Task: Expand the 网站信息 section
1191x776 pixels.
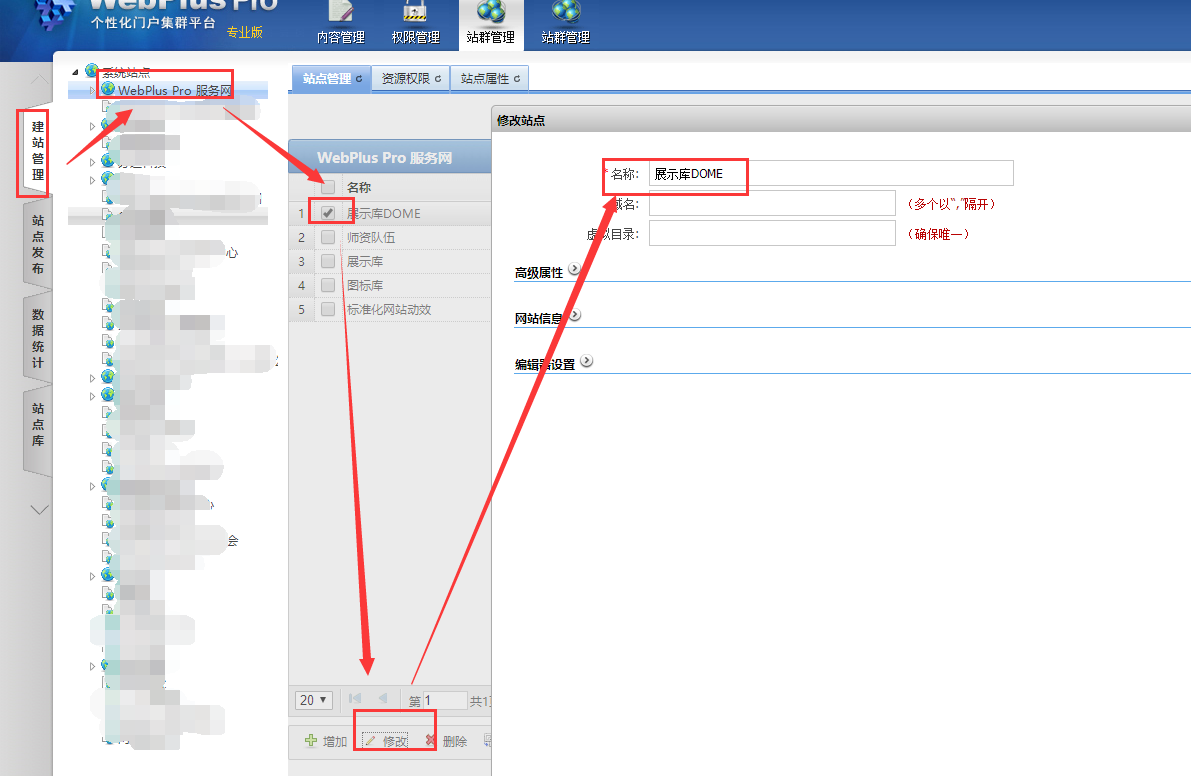Action: (574, 315)
